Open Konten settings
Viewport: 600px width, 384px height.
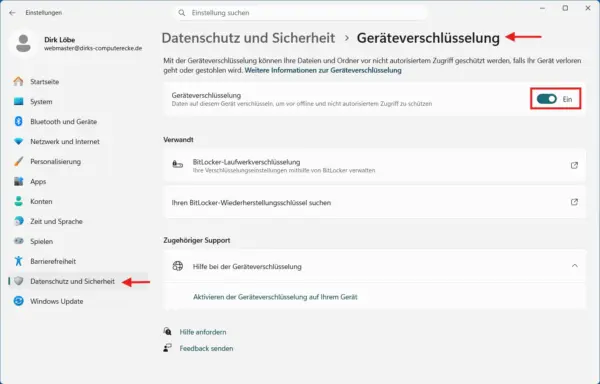coord(78,201)
